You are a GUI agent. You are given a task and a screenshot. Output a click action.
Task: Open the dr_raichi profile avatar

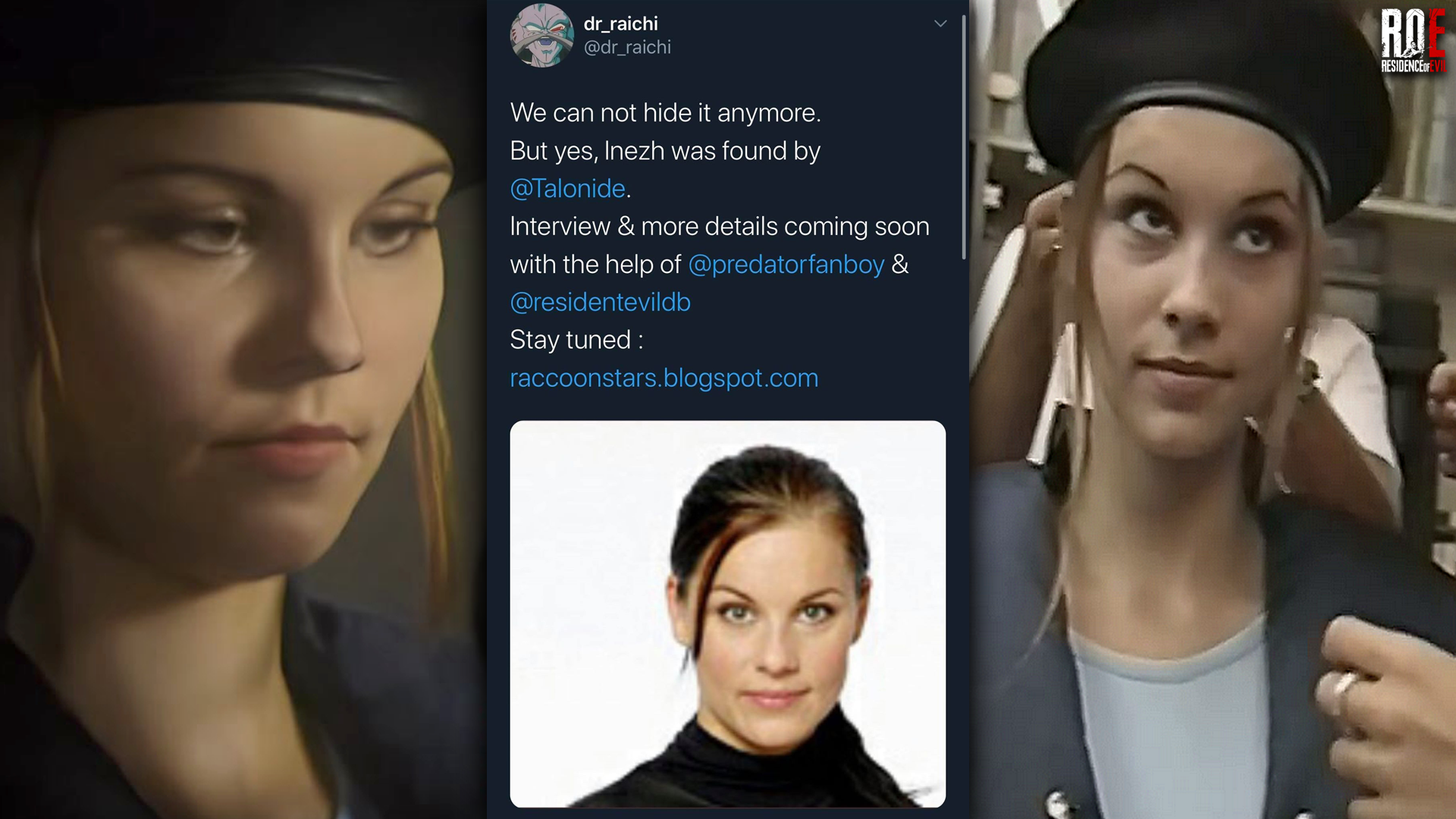(541, 35)
